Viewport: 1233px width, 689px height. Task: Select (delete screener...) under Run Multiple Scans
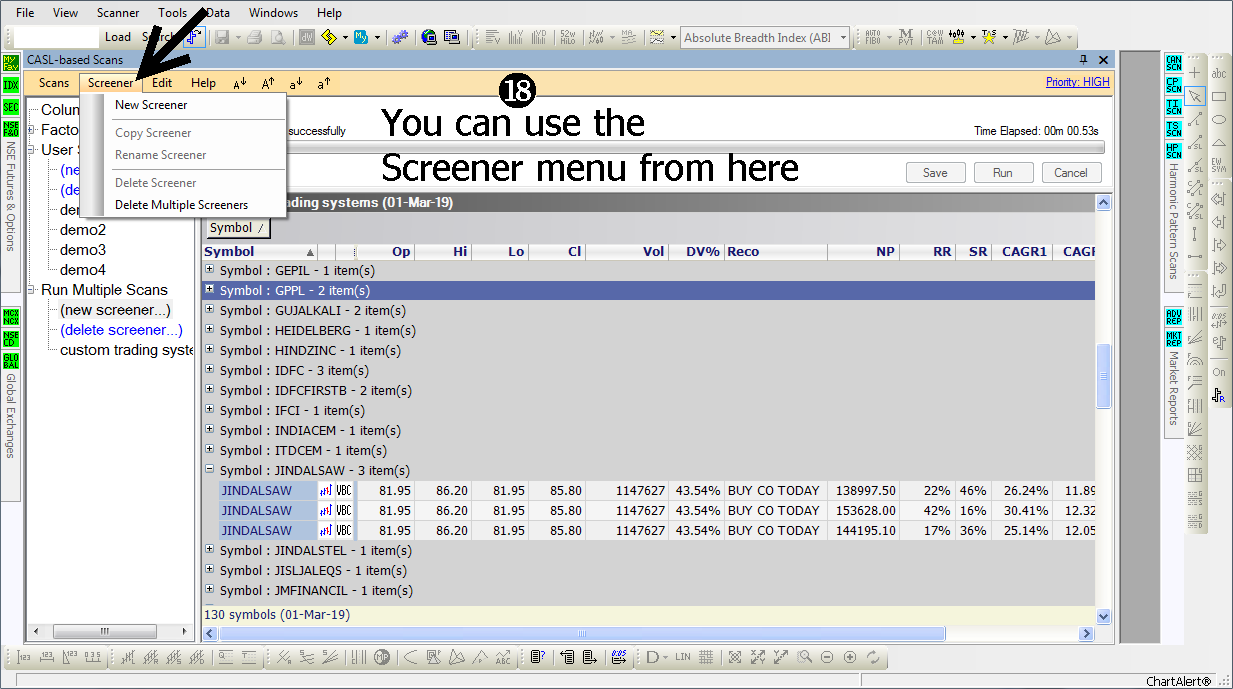[x=121, y=330]
